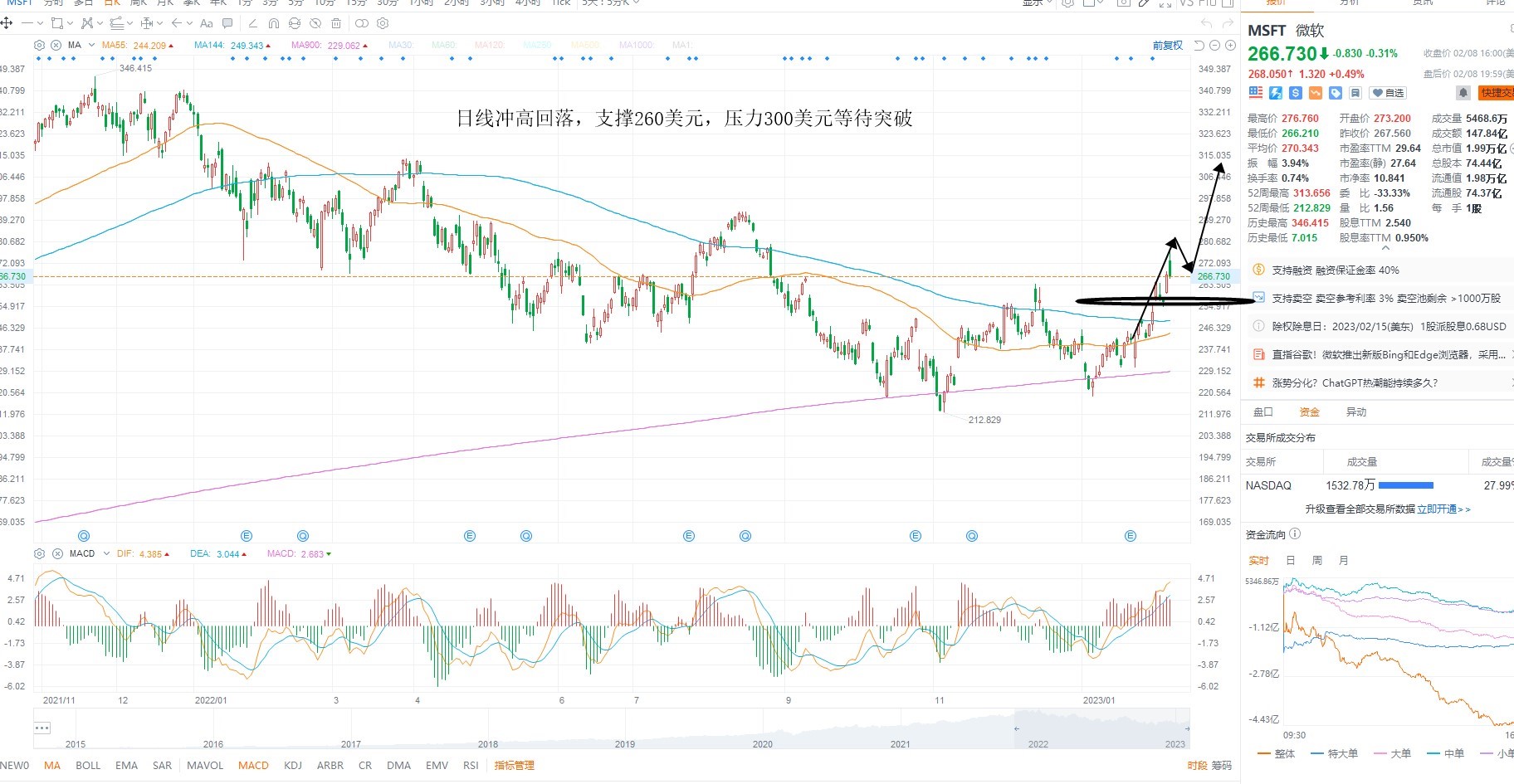Click the US flag market icon

coord(1255,93)
